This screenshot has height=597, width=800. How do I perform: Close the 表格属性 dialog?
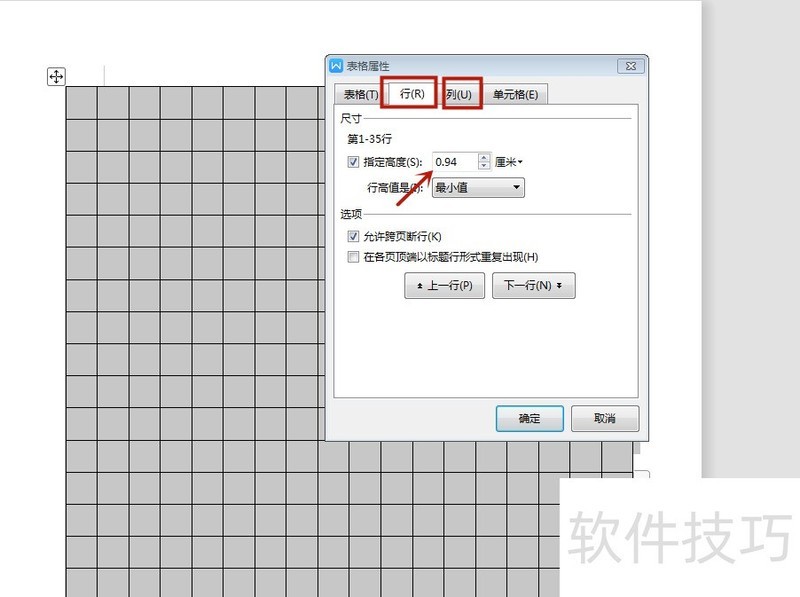coord(631,66)
